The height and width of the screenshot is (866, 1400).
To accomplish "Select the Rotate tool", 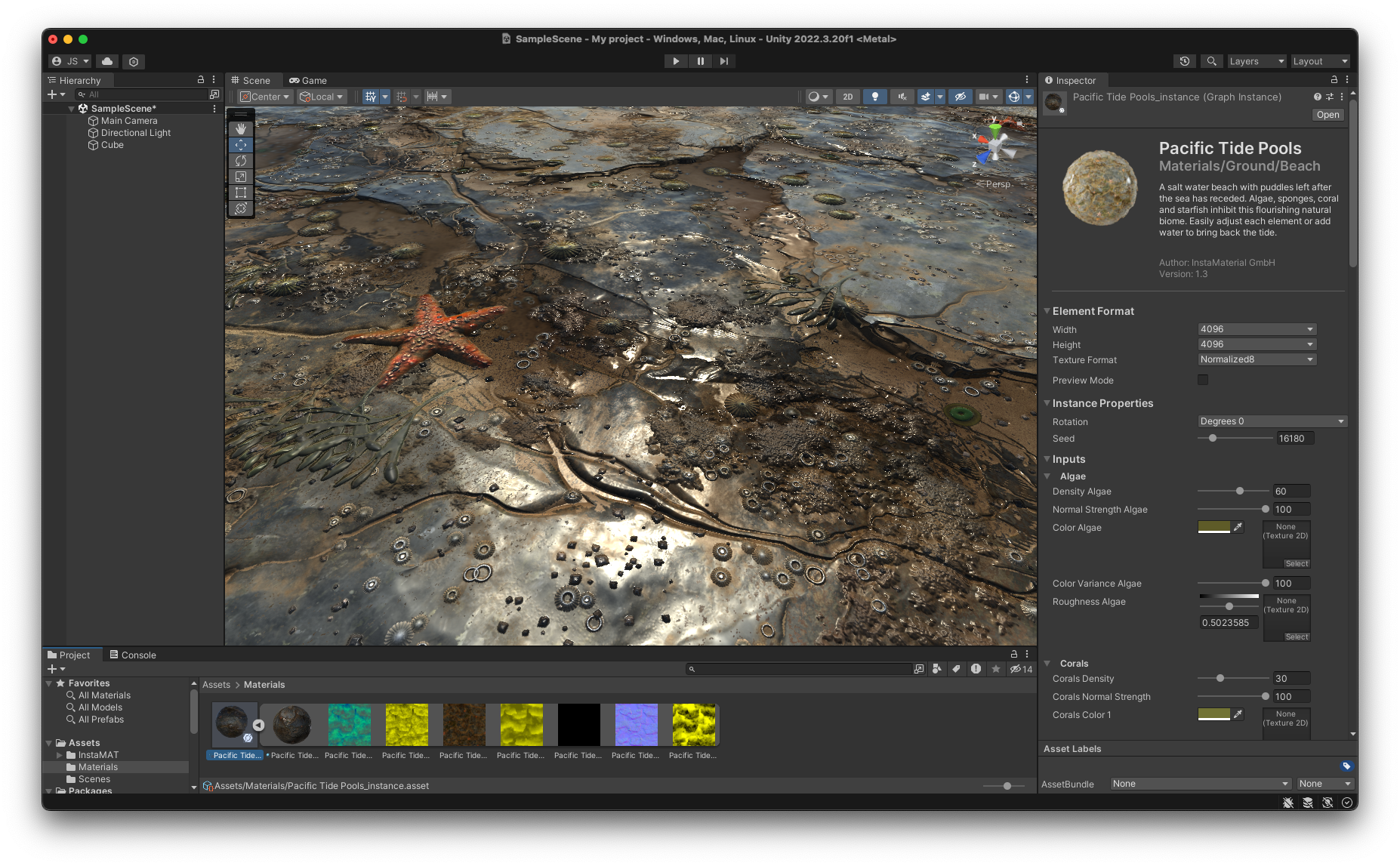I will coord(241,161).
